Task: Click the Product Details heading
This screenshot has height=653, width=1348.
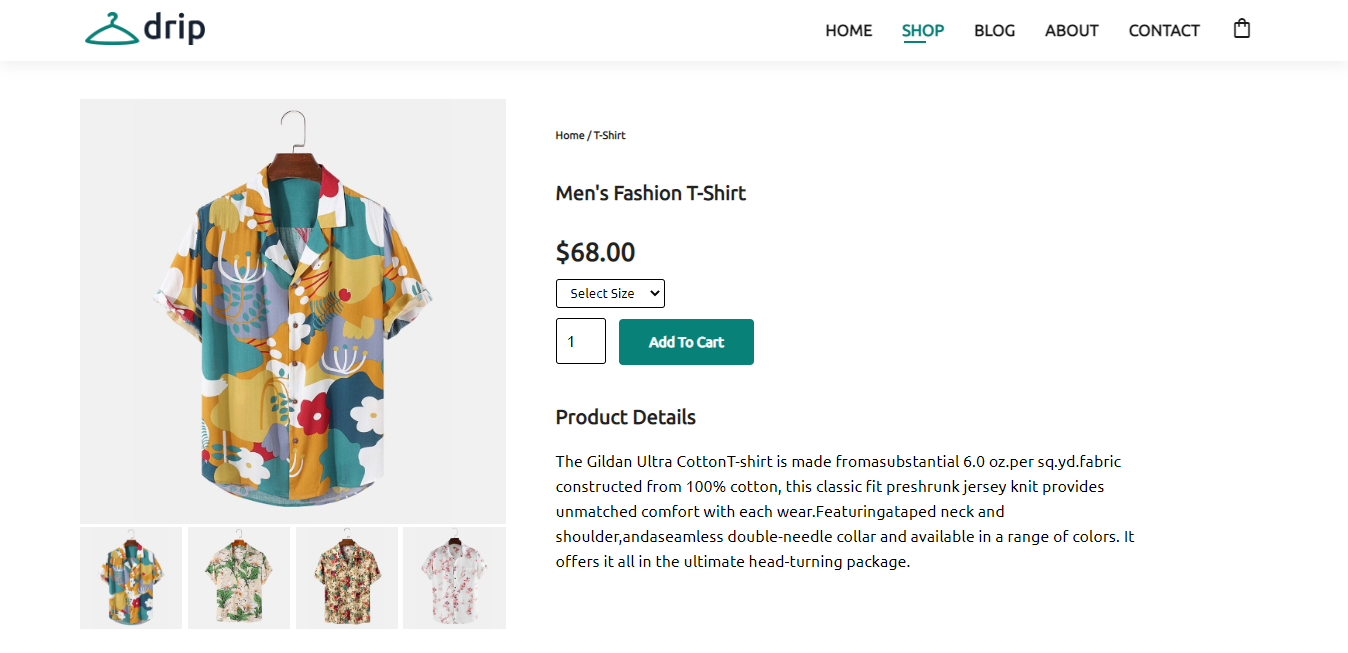Action: click(626, 417)
